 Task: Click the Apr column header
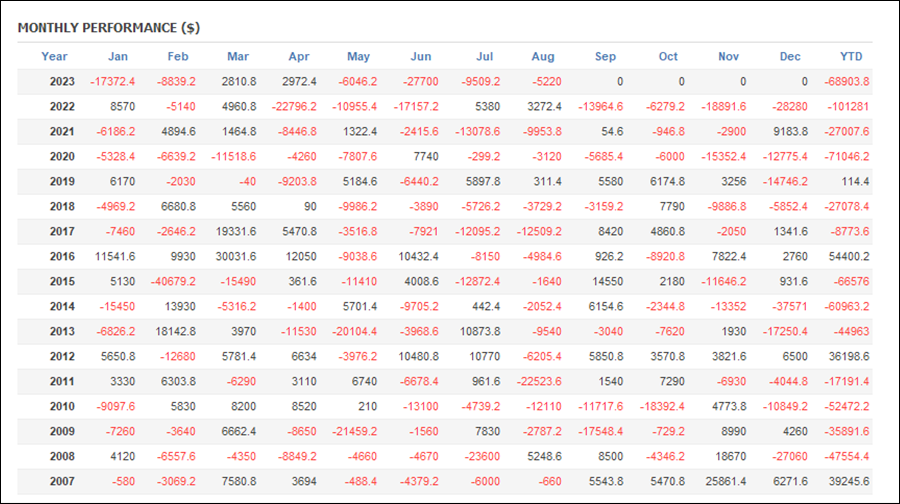click(x=298, y=56)
